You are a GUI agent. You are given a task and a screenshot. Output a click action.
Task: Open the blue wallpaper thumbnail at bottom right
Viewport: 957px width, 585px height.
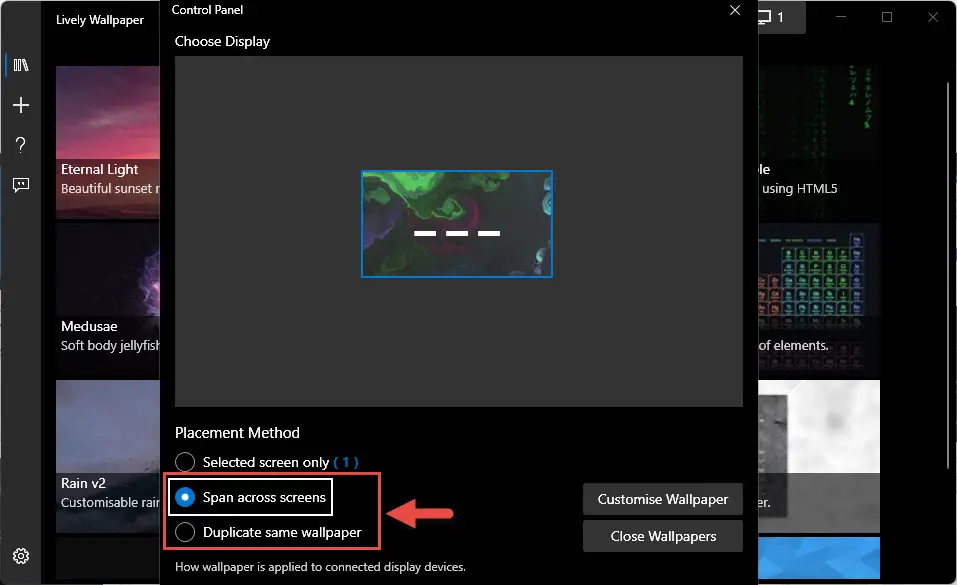coord(818,558)
